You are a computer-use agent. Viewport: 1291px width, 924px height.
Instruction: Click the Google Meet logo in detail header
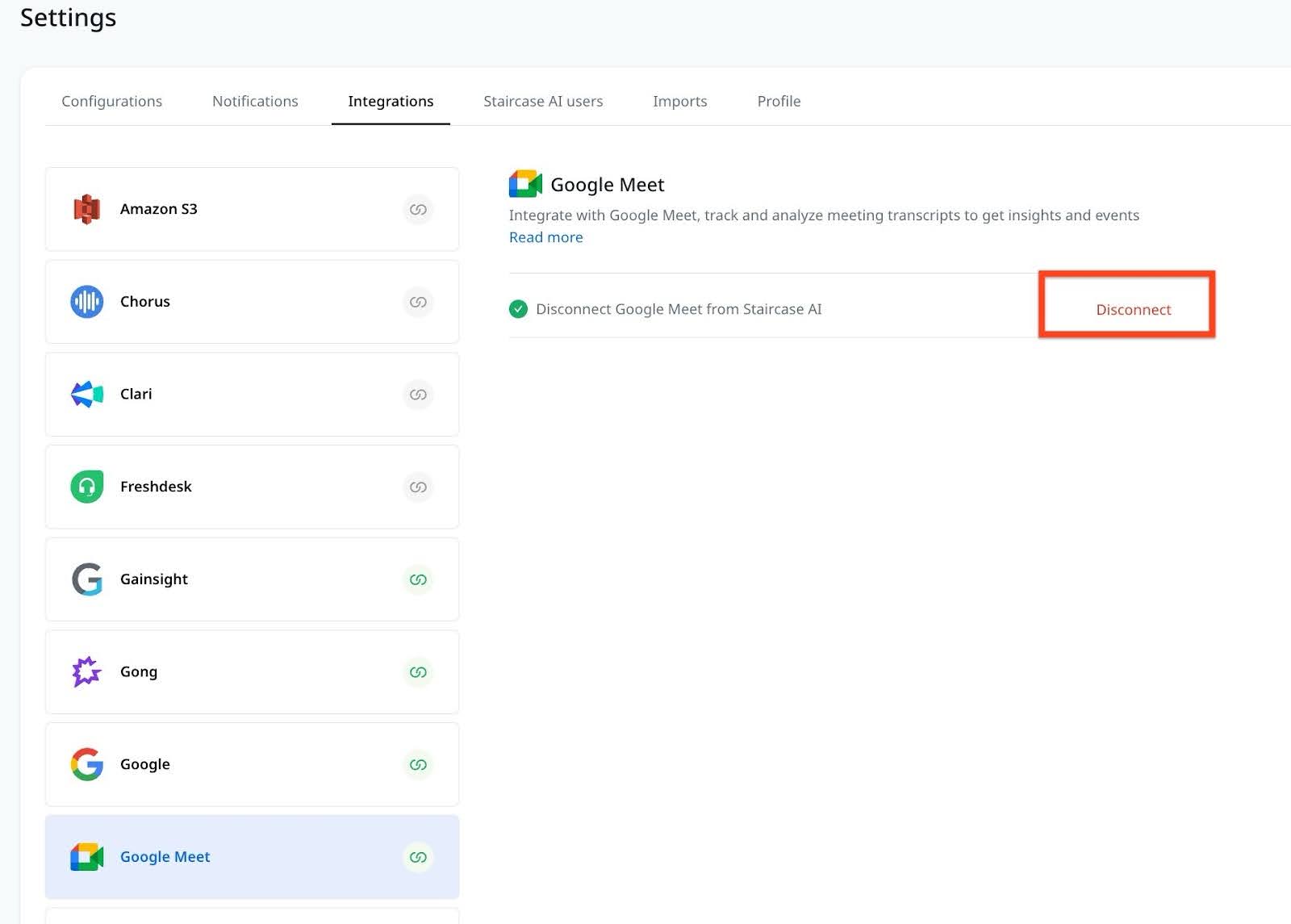click(525, 184)
